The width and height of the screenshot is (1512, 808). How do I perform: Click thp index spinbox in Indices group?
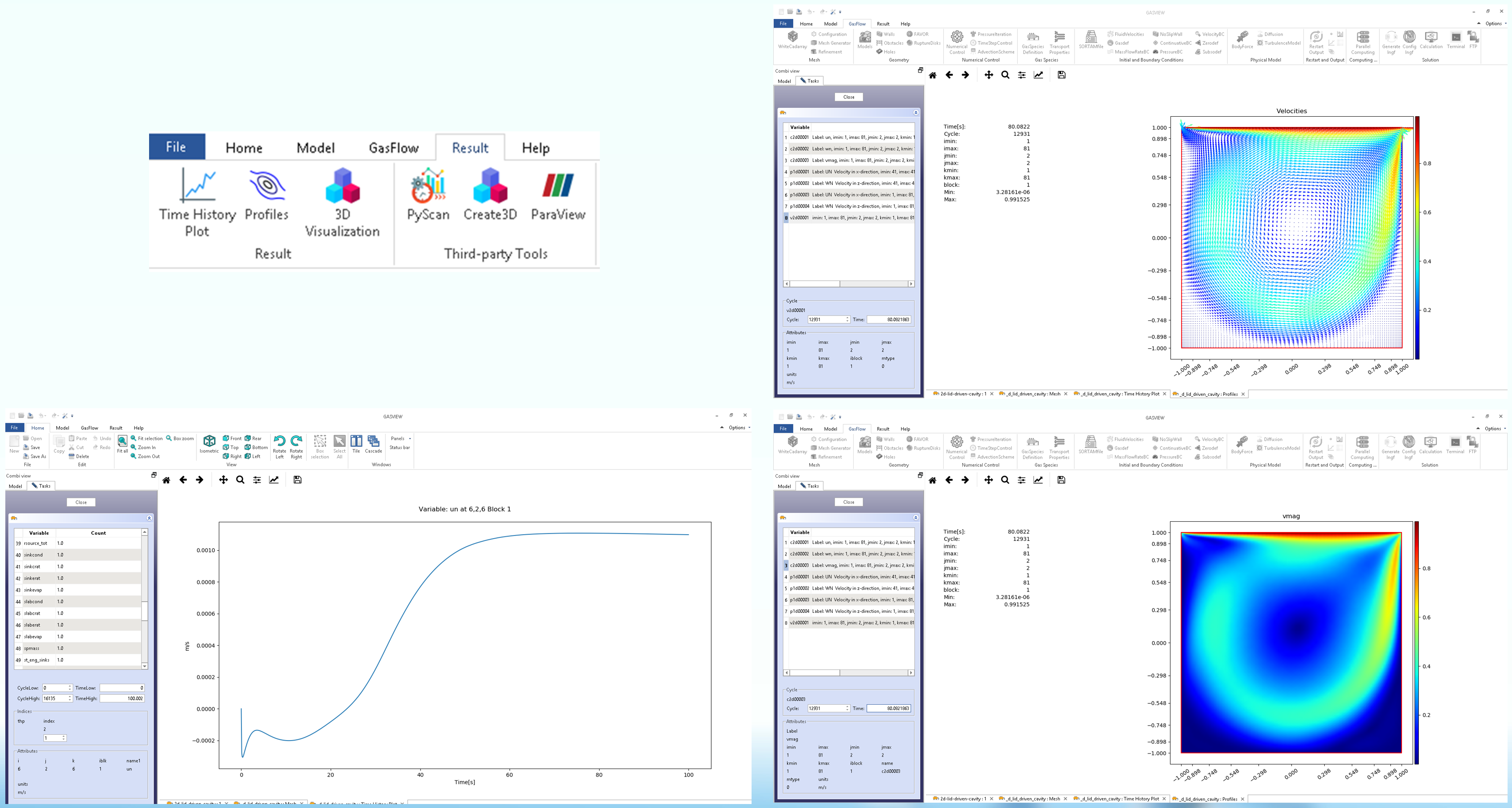pos(55,739)
